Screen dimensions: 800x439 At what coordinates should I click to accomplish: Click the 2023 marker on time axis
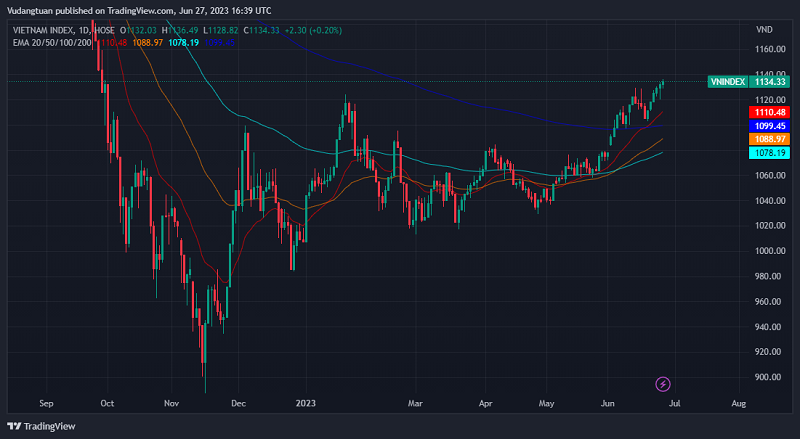tap(307, 405)
